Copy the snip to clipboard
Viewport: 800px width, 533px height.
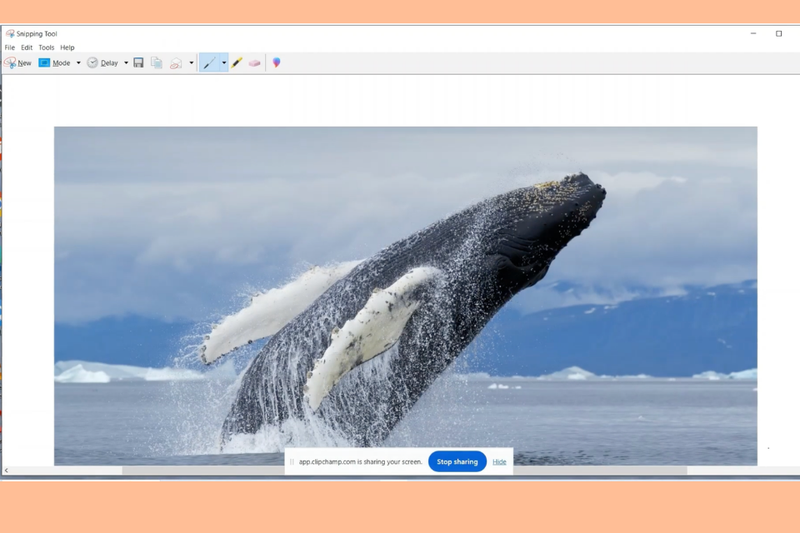point(157,63)
